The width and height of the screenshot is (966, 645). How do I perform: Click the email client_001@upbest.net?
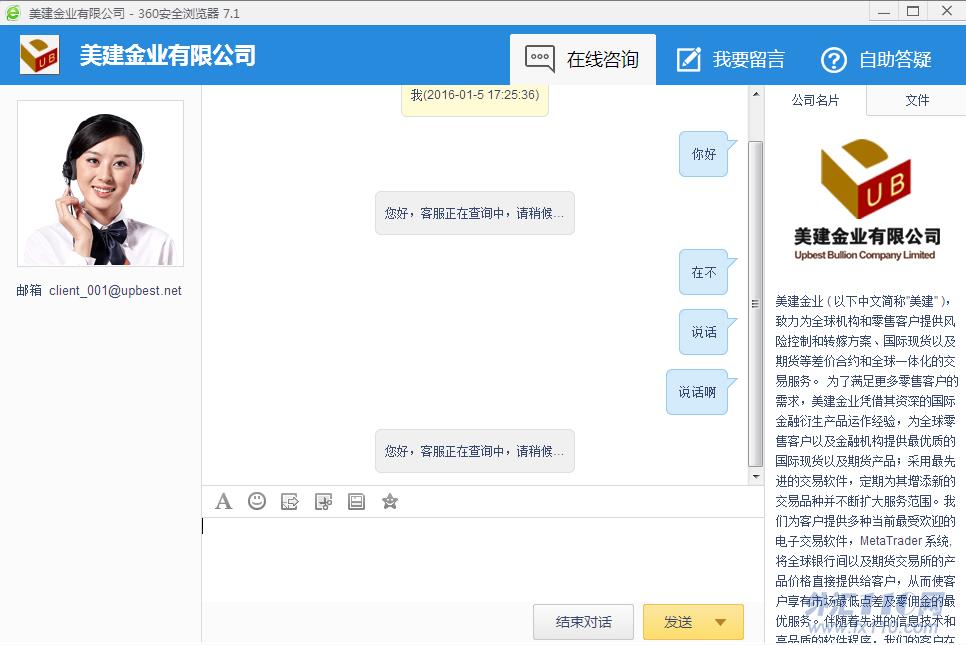tap(115, 291)
